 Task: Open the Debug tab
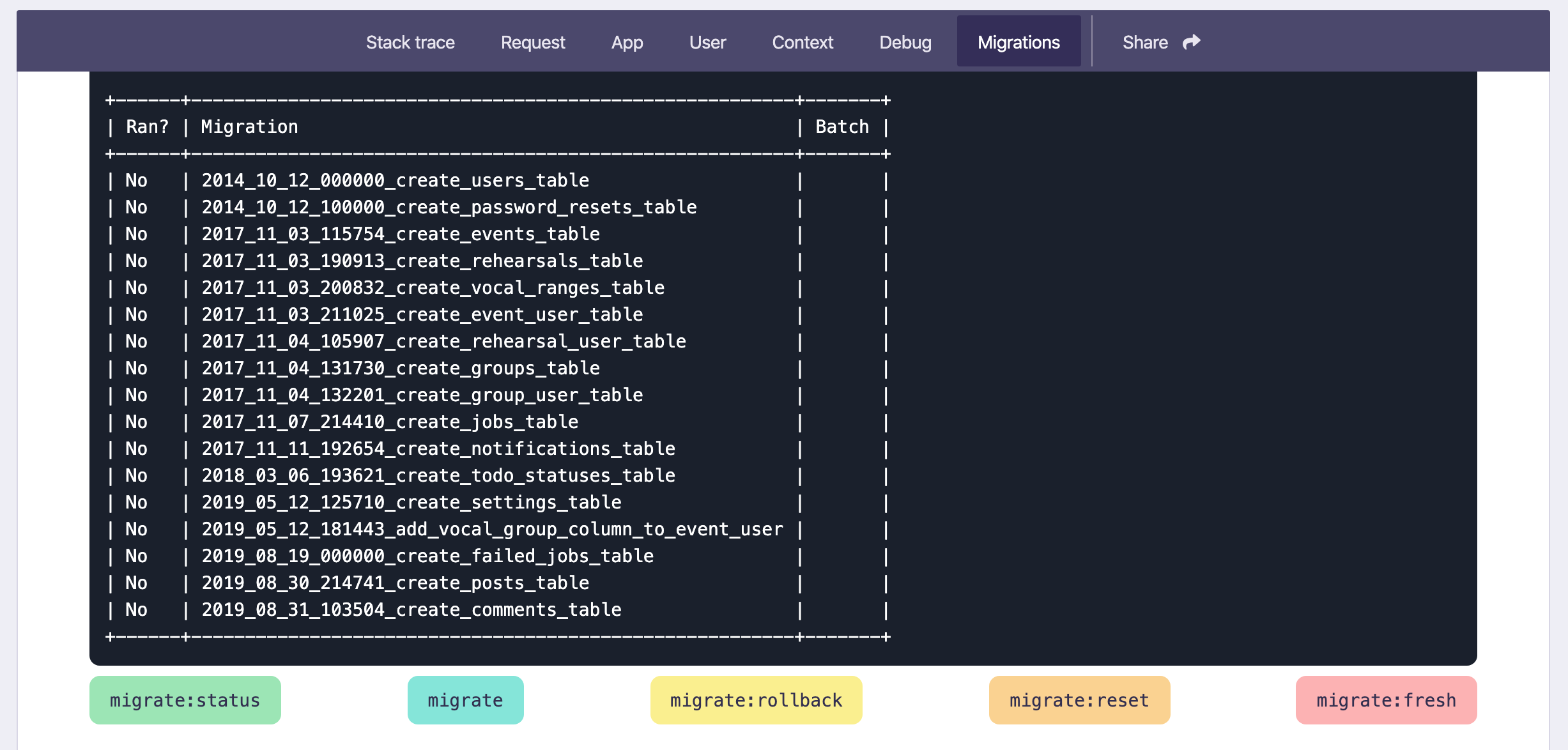click(905, 42)
